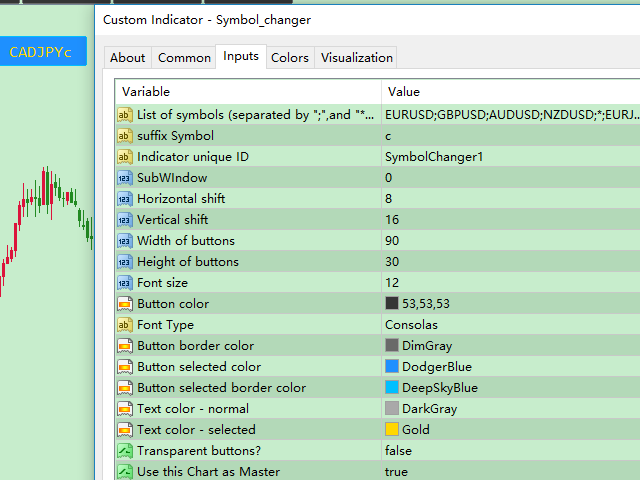The image size is (640, 480).
Task: Select the Horizontal shift label
Action: pos(181,199)
